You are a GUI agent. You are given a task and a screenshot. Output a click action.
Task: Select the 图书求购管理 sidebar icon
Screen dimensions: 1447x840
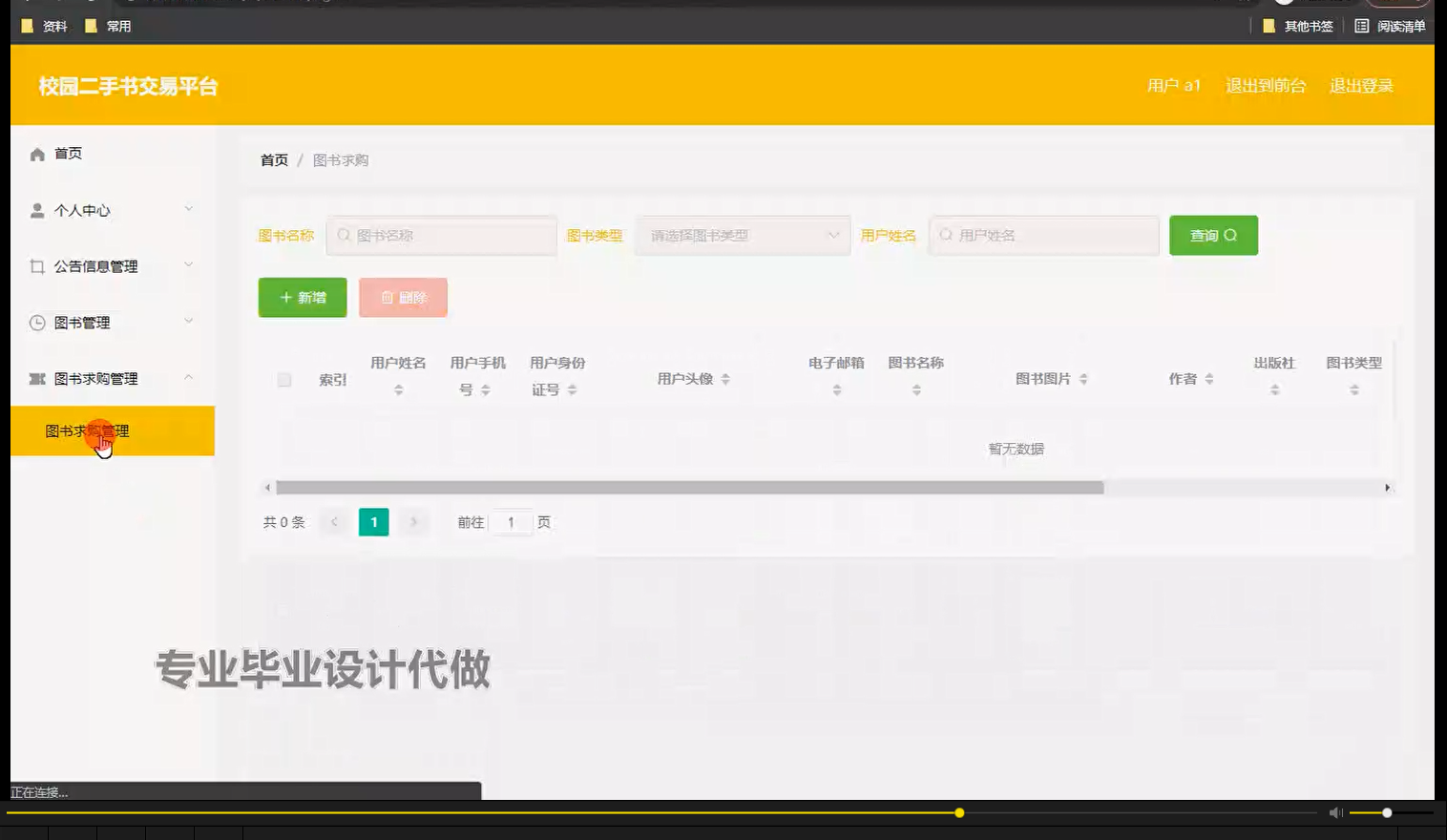(x=37, y=378)
